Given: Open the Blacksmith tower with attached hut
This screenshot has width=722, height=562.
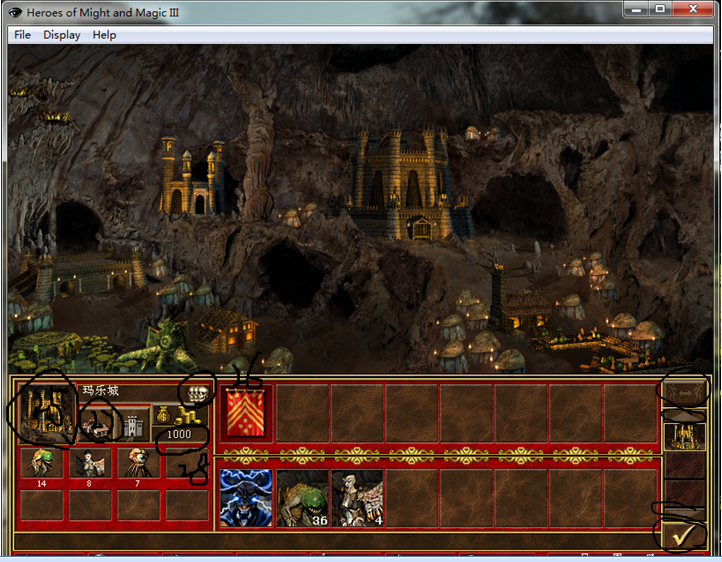Looking at the screenshot, I should pos(518,299).
